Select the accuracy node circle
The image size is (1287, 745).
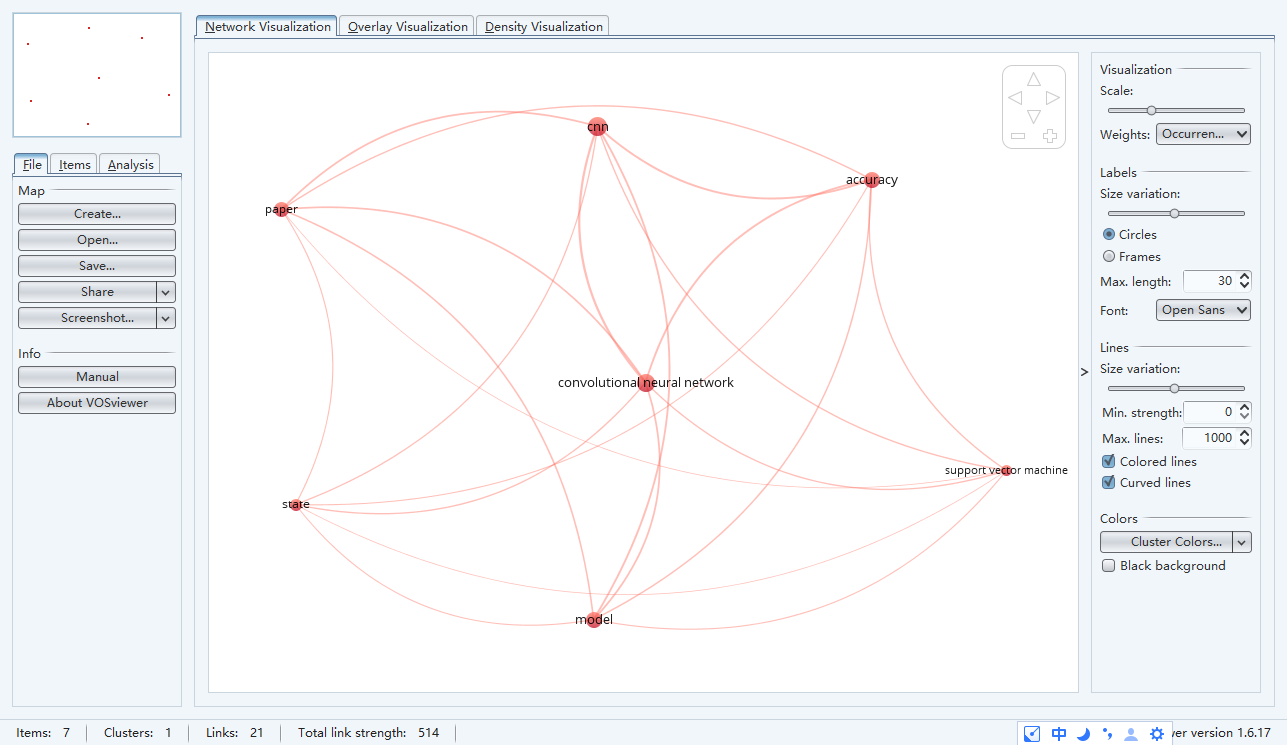pos(872,180)
